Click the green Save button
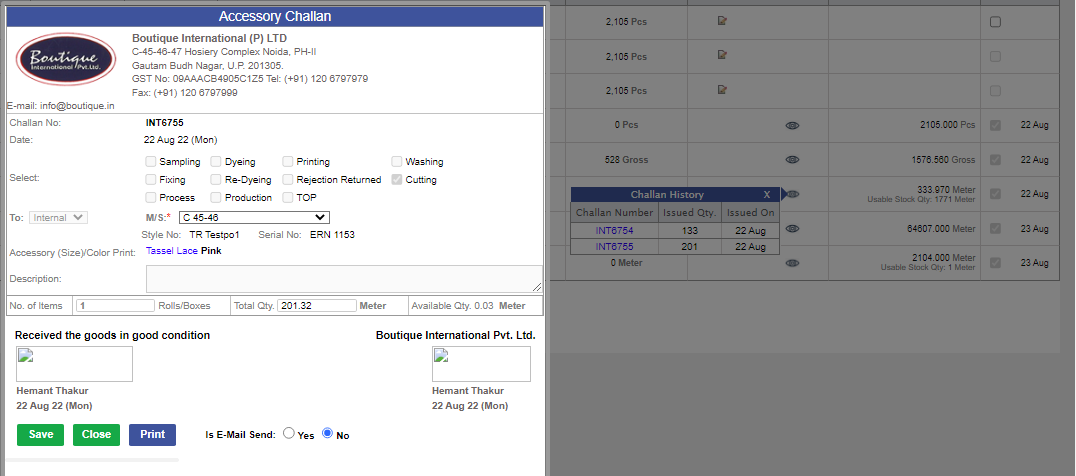The image size is (1076, 476). coord(40,435)
